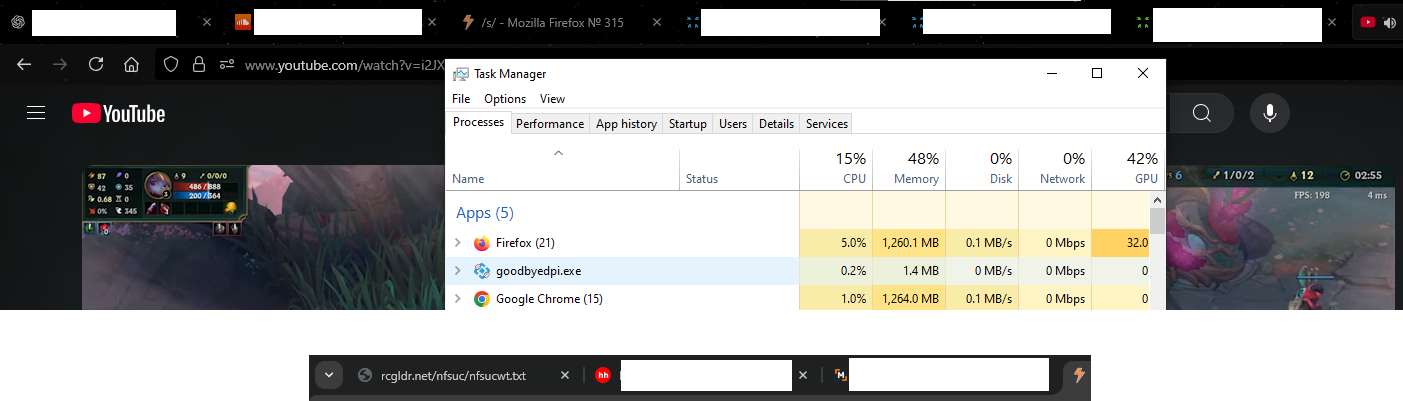Close the /s/ Mozilla Firefox tab
Image resolution: width=1403 pixels, height=401 pixels.
[657, 22]
